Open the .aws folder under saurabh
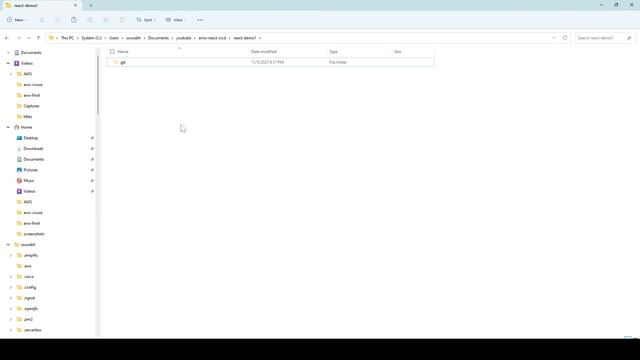This screenshot has height=360, width=640. (27, 266)
